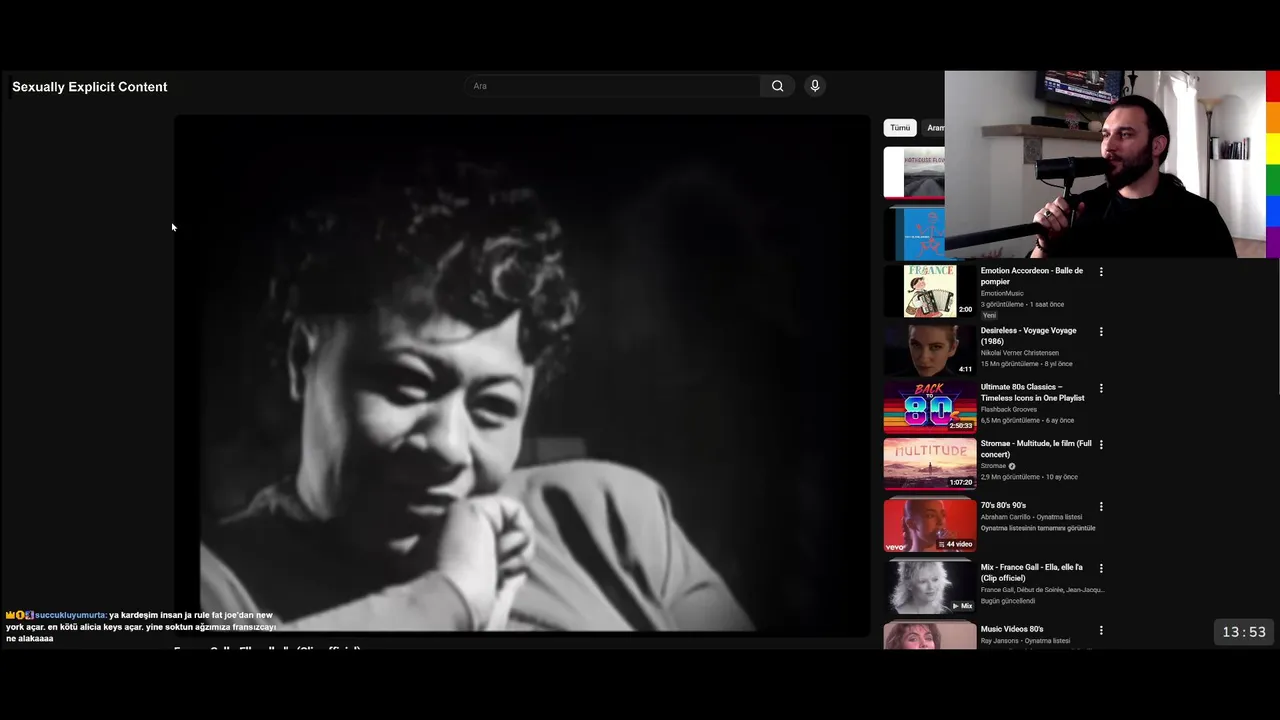Open options menu for Mix France Gall
The height and width of the screenshot is (720, 1280).
(1101, 568)
